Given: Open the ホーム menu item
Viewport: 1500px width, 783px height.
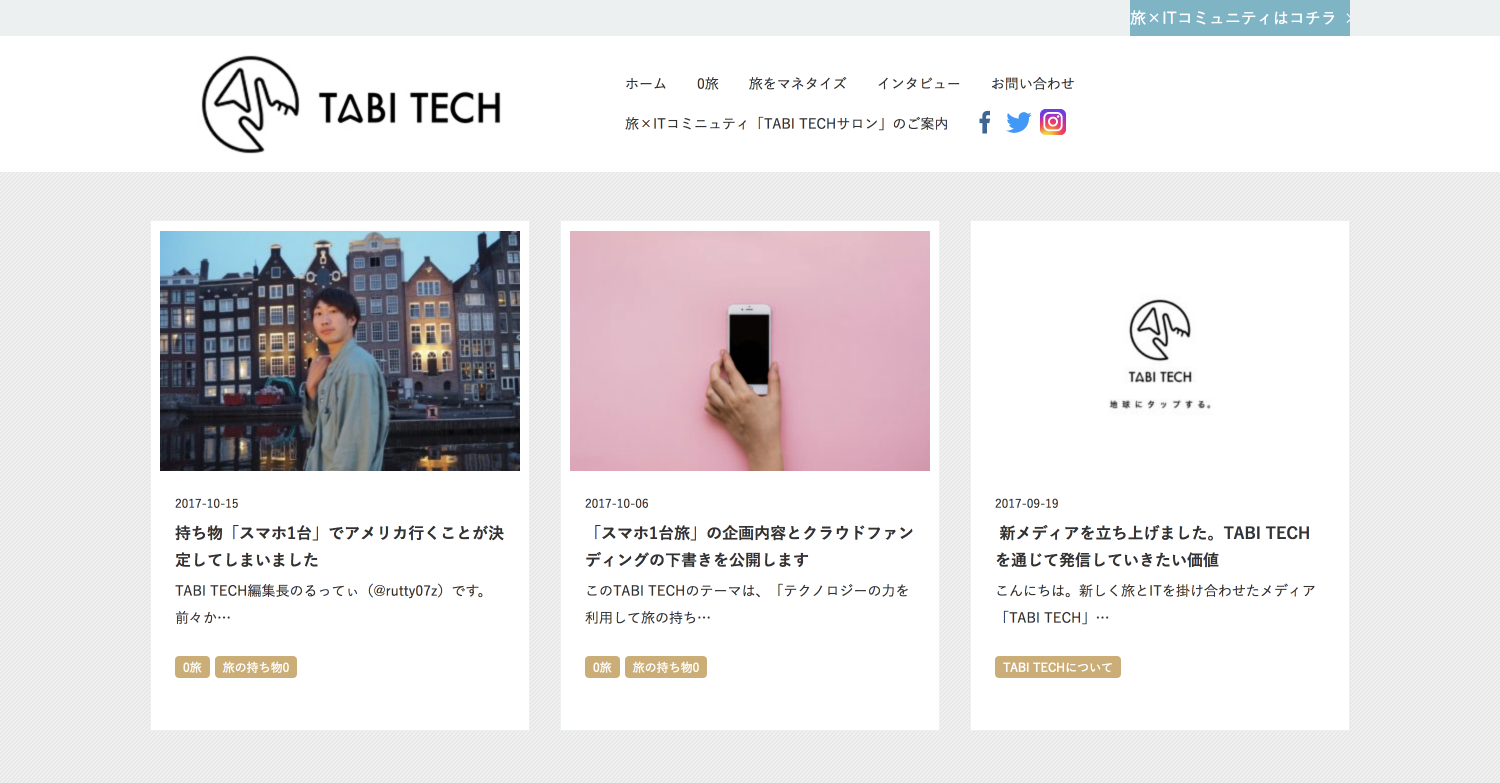Looking at the screenshot, I should coord(646,83).
